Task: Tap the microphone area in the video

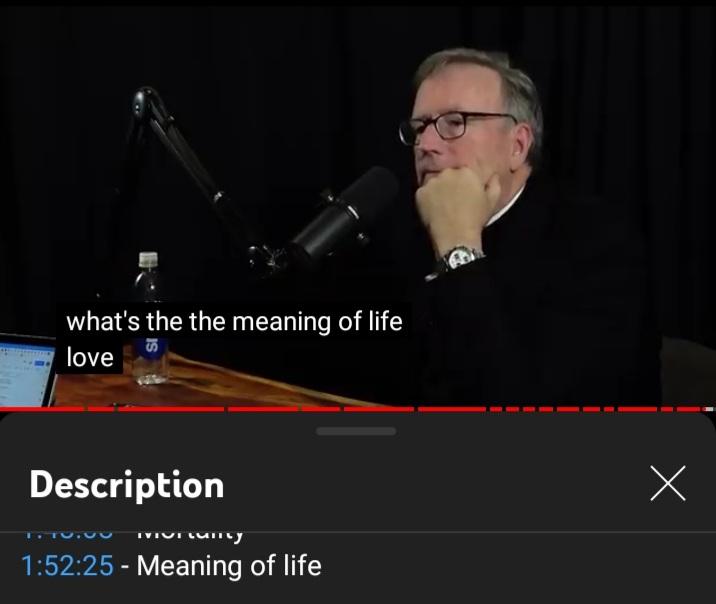Action: (342, 217)
